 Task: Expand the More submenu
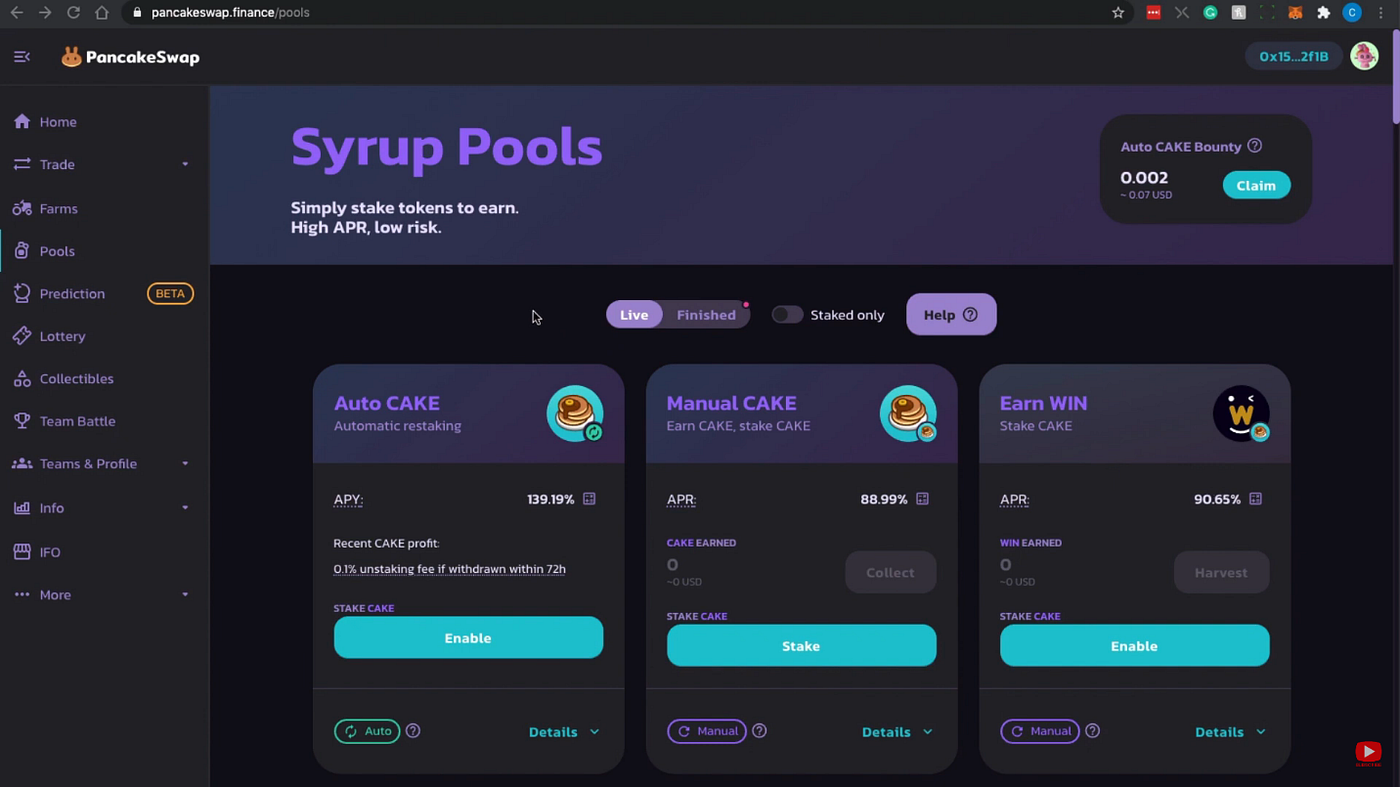[x=185, y=595]
